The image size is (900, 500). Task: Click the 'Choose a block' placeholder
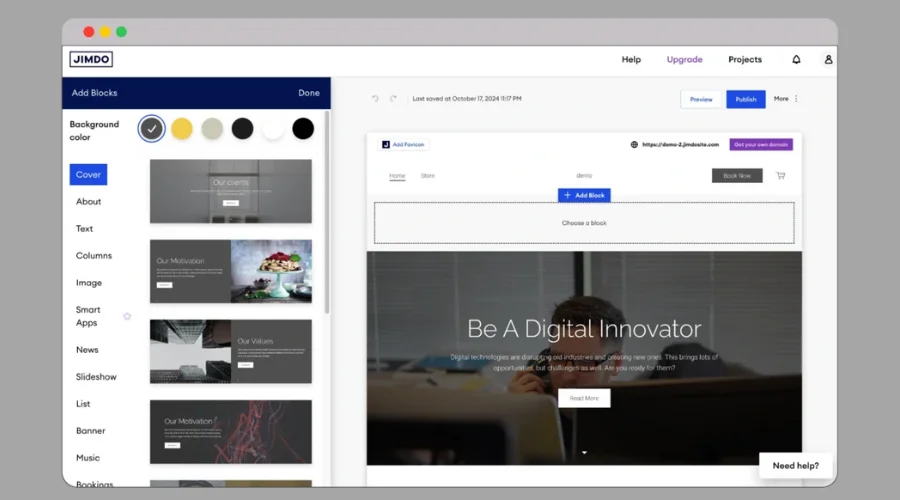tap(584, 223)
